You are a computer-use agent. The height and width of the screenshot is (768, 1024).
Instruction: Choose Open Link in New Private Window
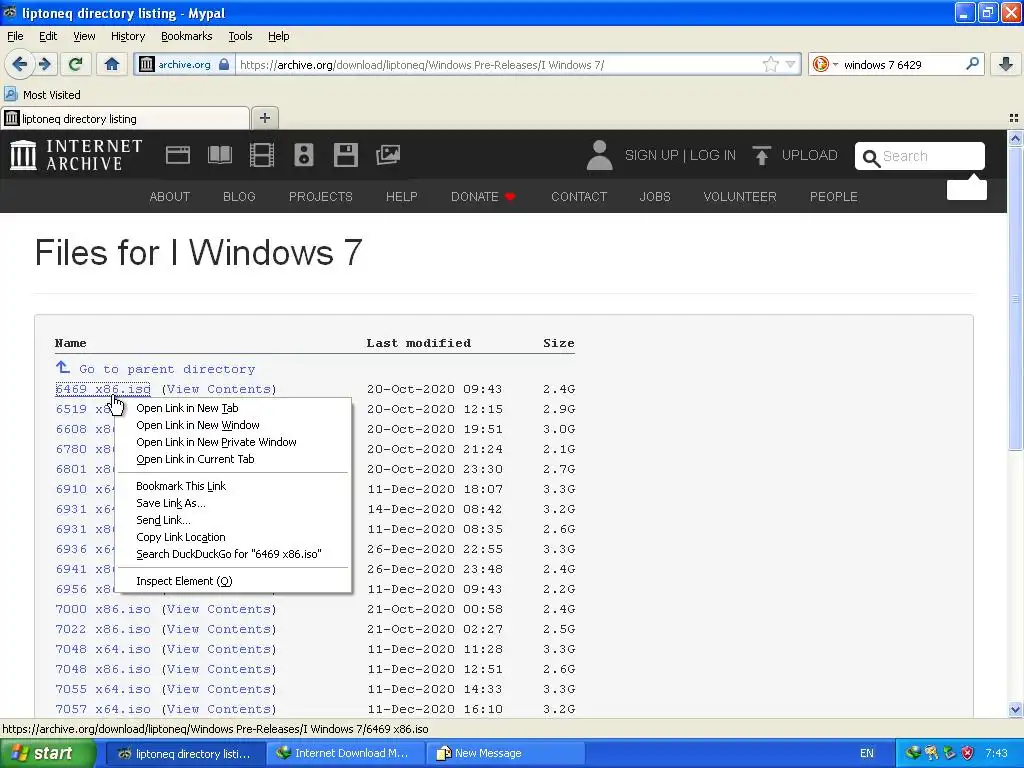233,442
